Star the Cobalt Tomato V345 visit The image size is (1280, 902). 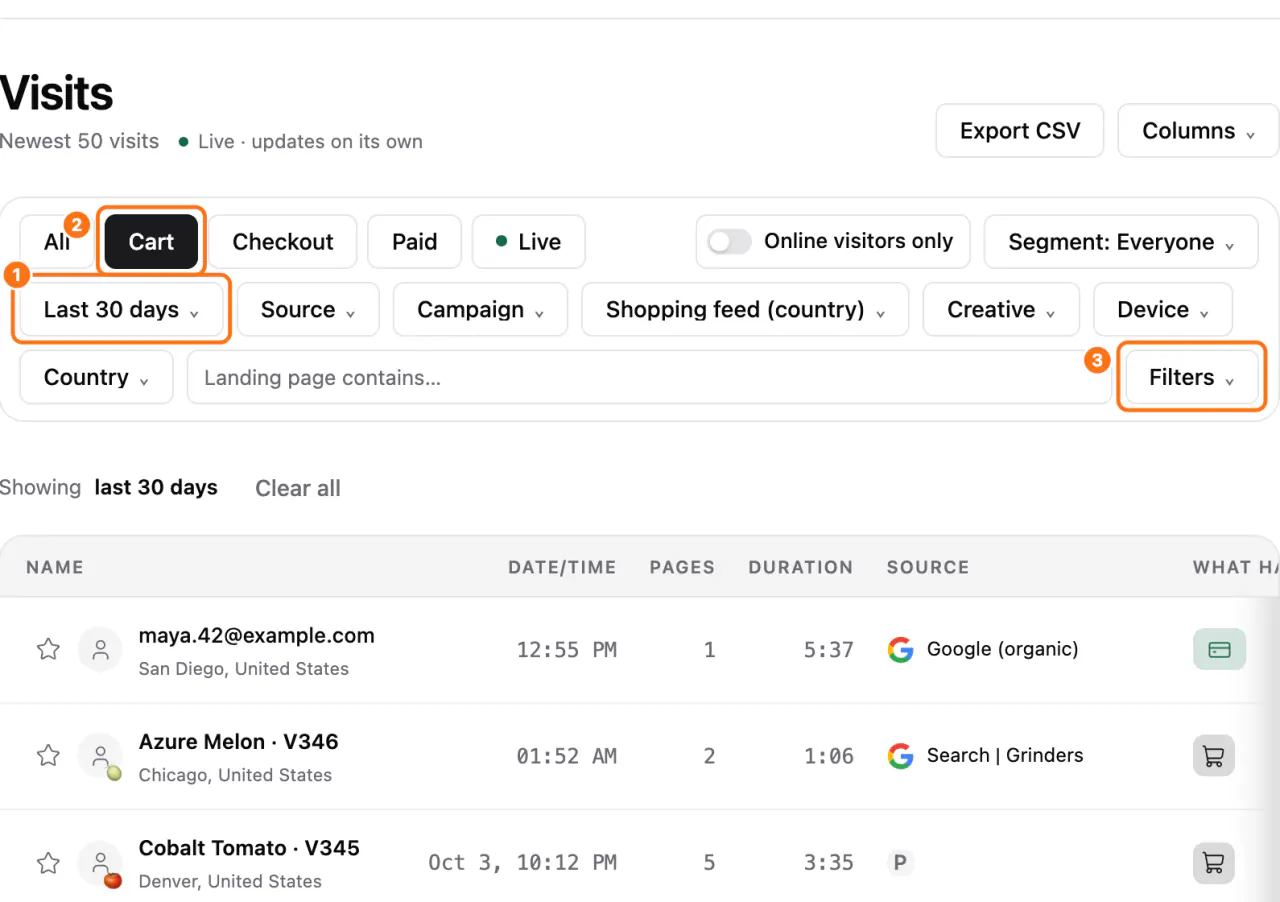(48, 862)
